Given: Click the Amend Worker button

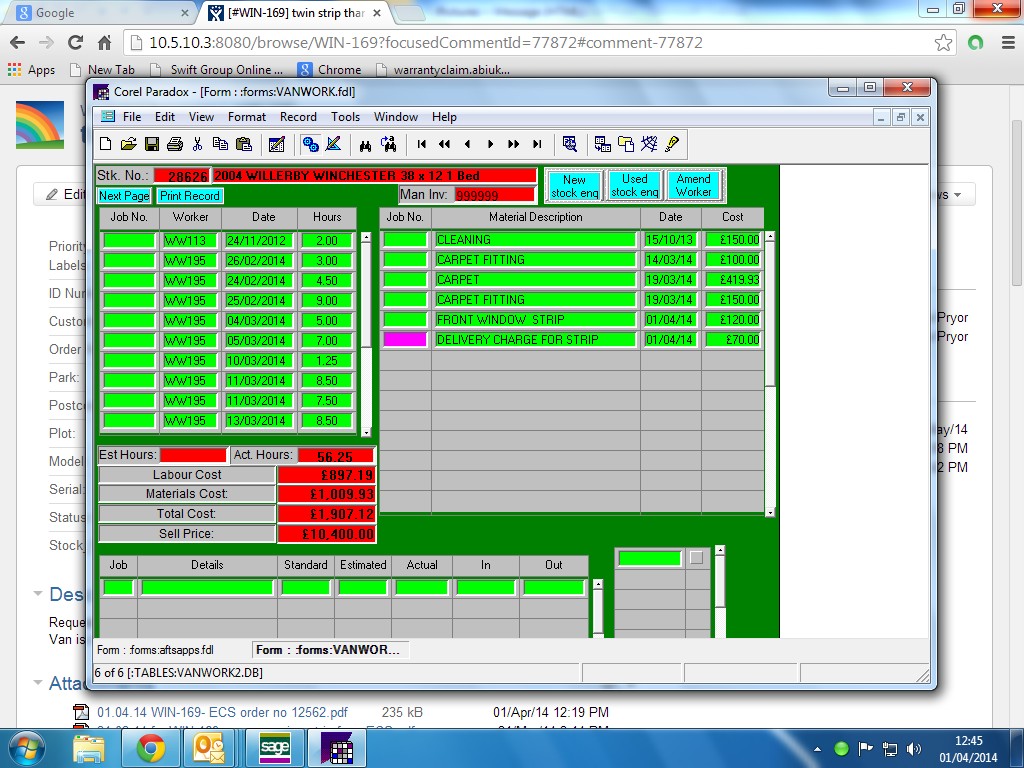Looking at the screenshot, I should coord(693,186).
